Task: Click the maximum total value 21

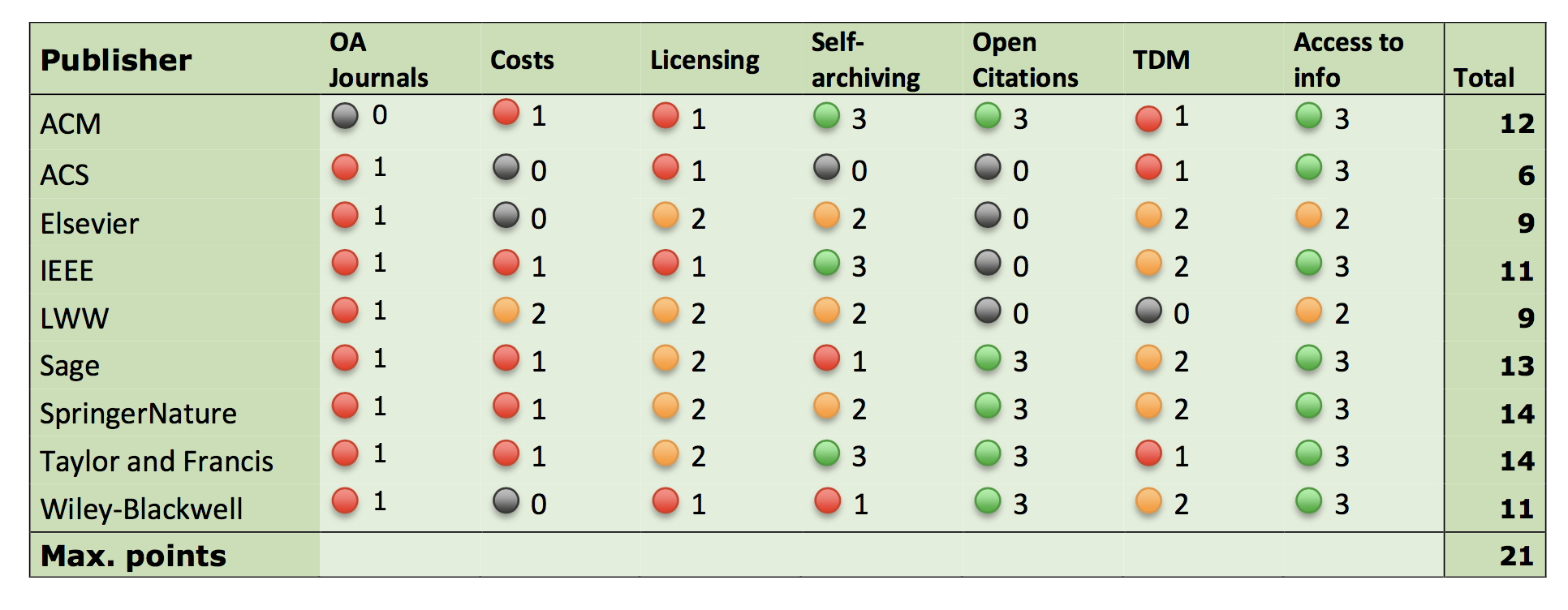Action: tap(1517, 556)
